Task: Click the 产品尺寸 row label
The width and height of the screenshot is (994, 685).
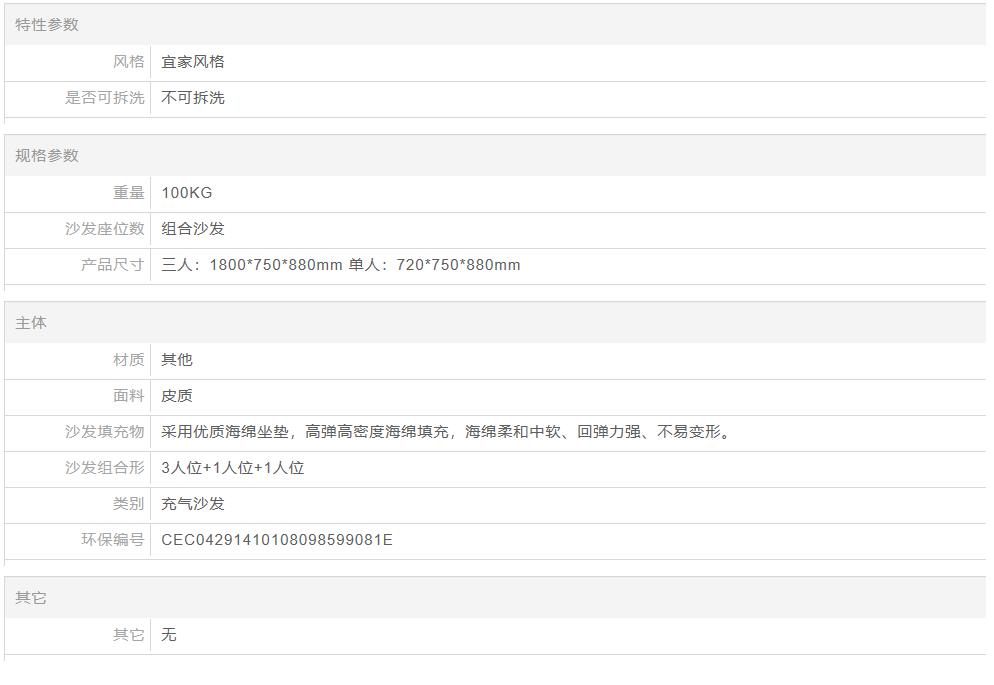Action: 113,265
